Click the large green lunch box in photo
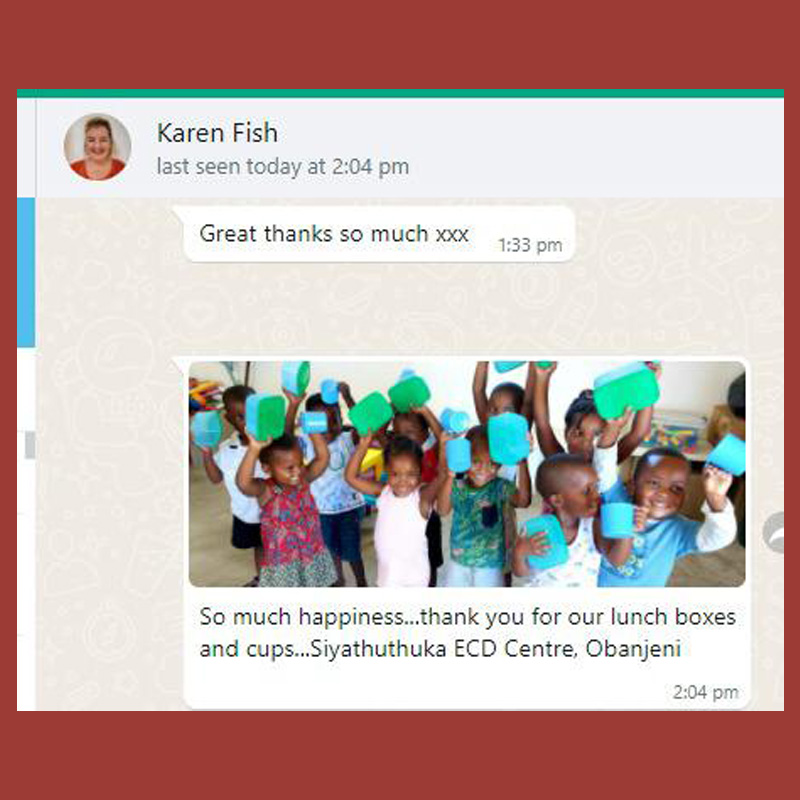Viewport: 800px width, 800px height. [x=626, y=390]
